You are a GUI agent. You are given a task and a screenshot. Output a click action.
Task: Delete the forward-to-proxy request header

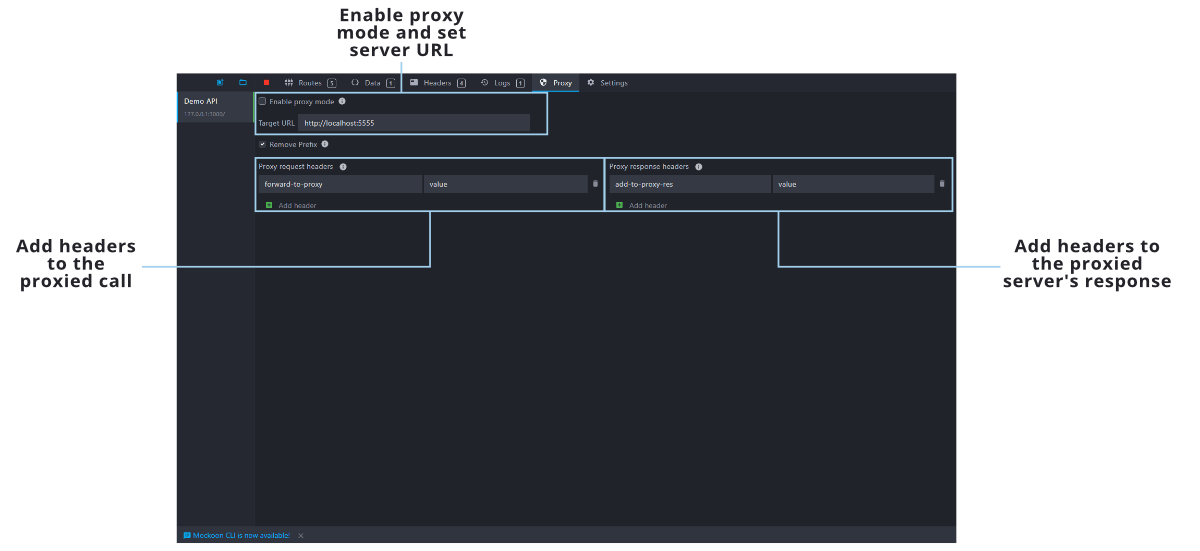[595, 184]
